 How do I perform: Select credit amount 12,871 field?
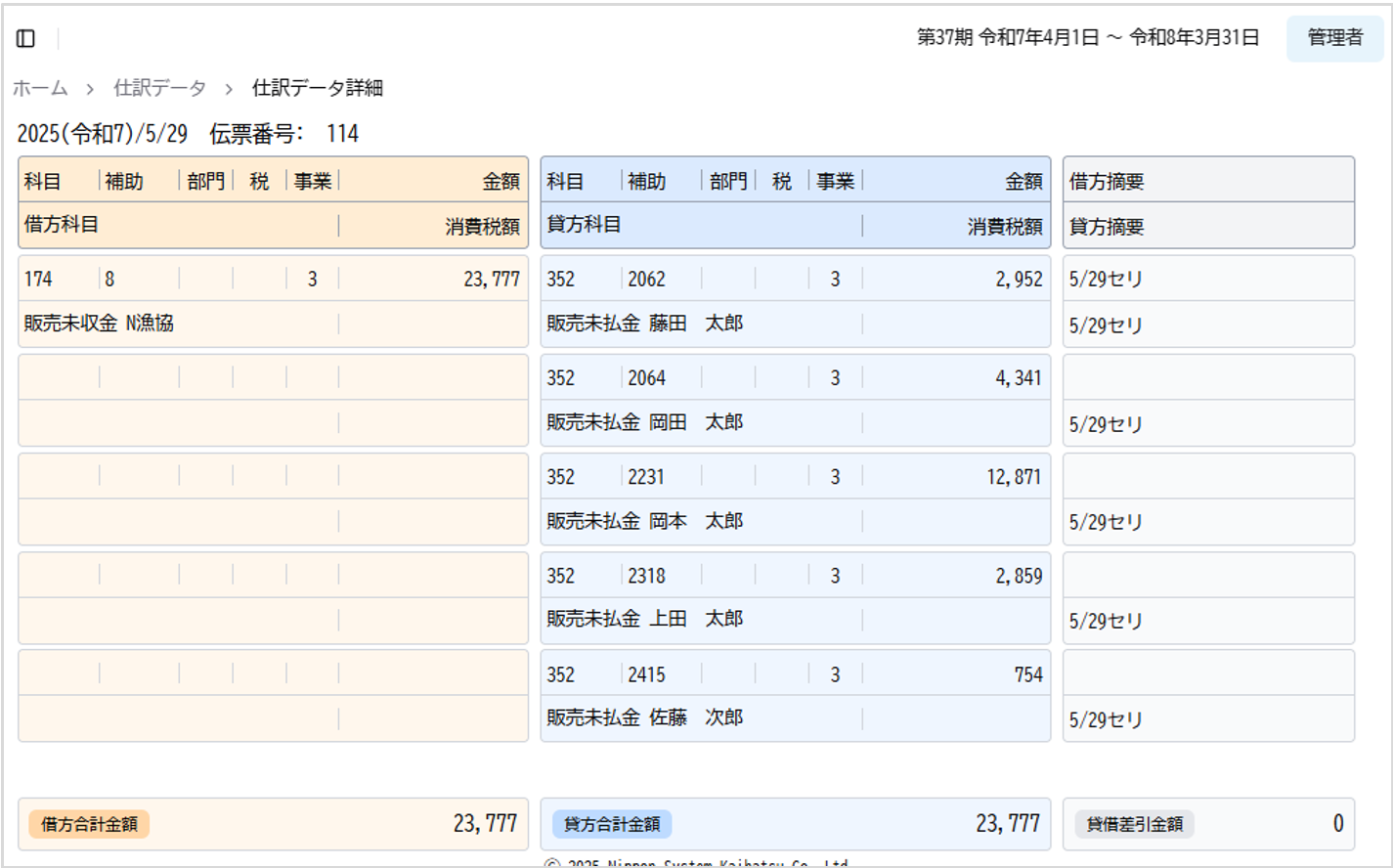1013,477
